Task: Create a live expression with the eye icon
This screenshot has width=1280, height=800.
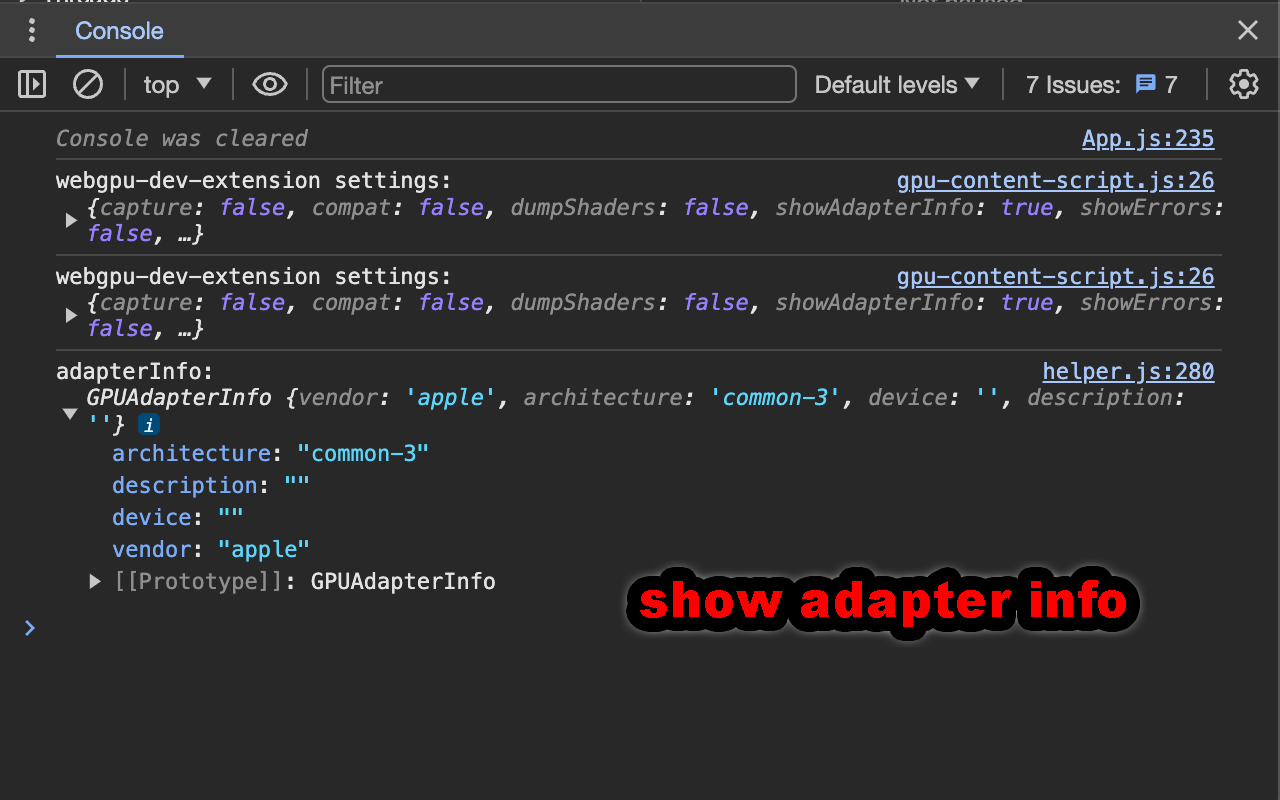Action: pyautogui.click(x=269, y=84)
